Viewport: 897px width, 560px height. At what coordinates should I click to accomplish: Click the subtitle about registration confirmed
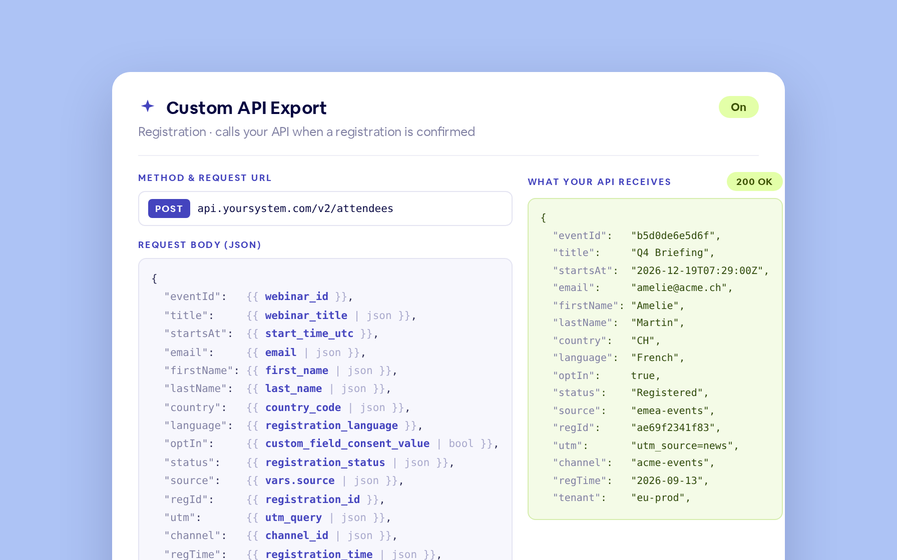coord(307,132)
